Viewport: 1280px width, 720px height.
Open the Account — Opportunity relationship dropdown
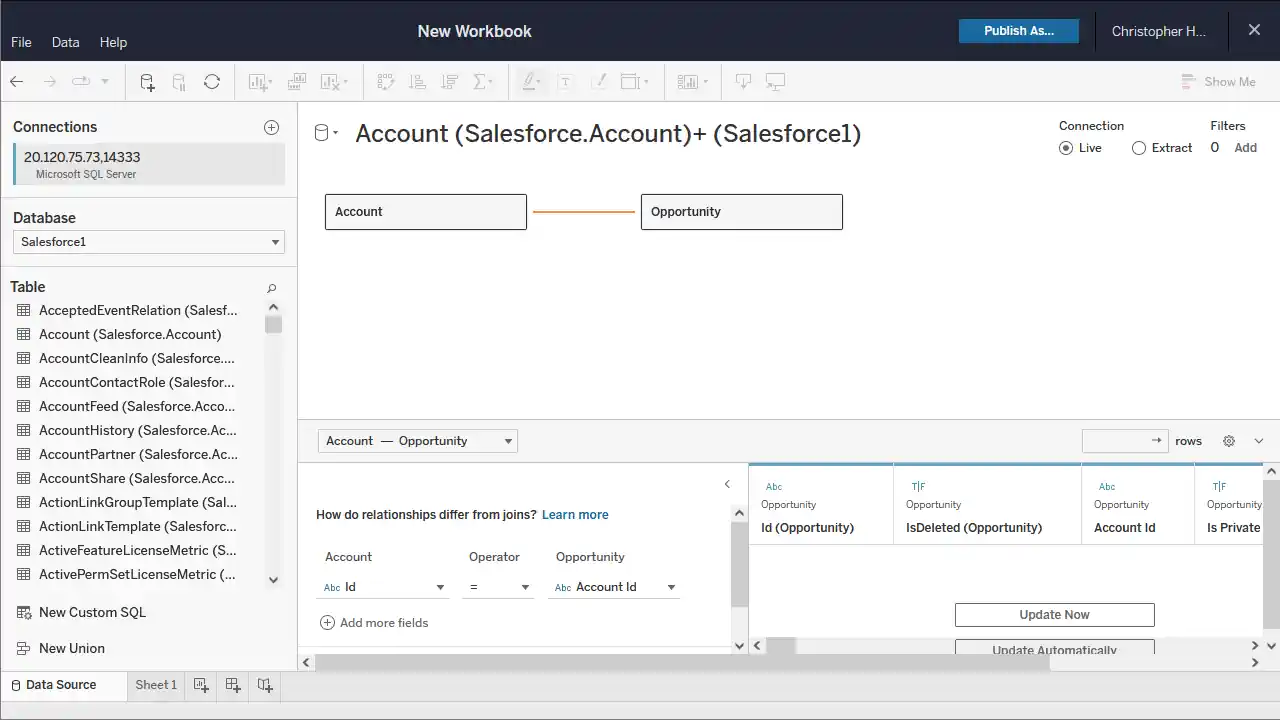tap(417, 441)
